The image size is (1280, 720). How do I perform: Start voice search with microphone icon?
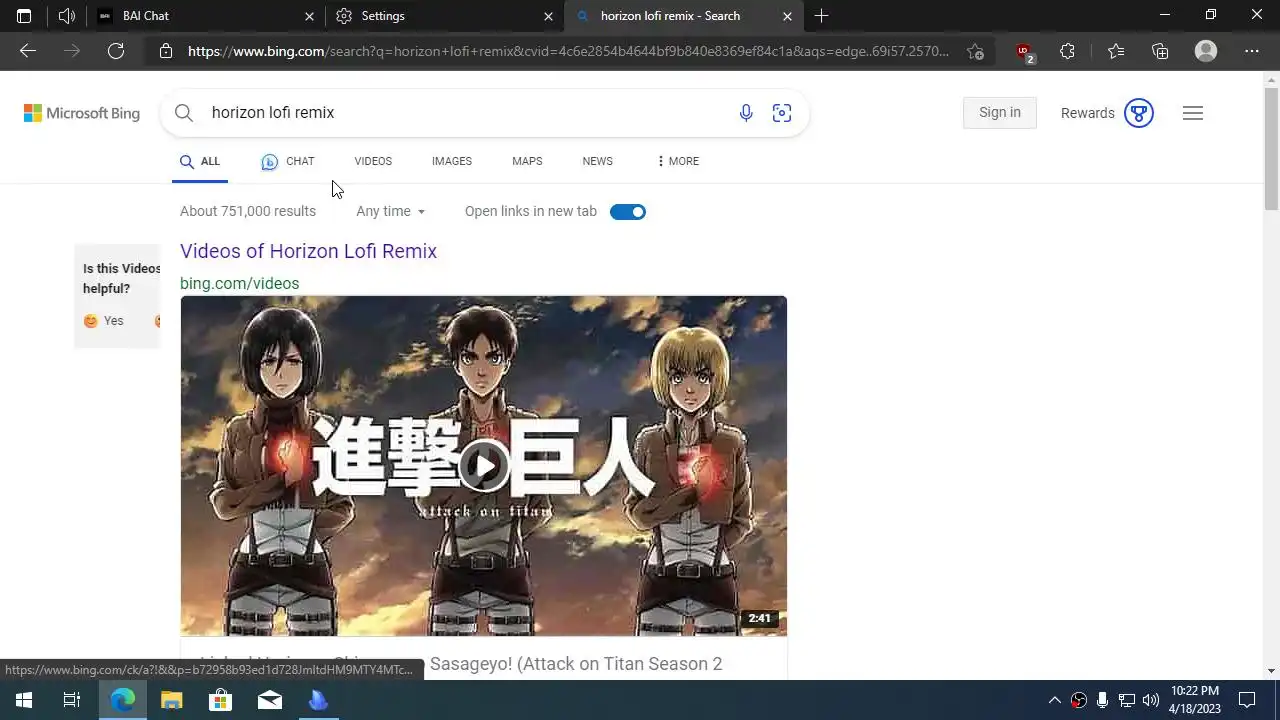[x=746, y=113]
